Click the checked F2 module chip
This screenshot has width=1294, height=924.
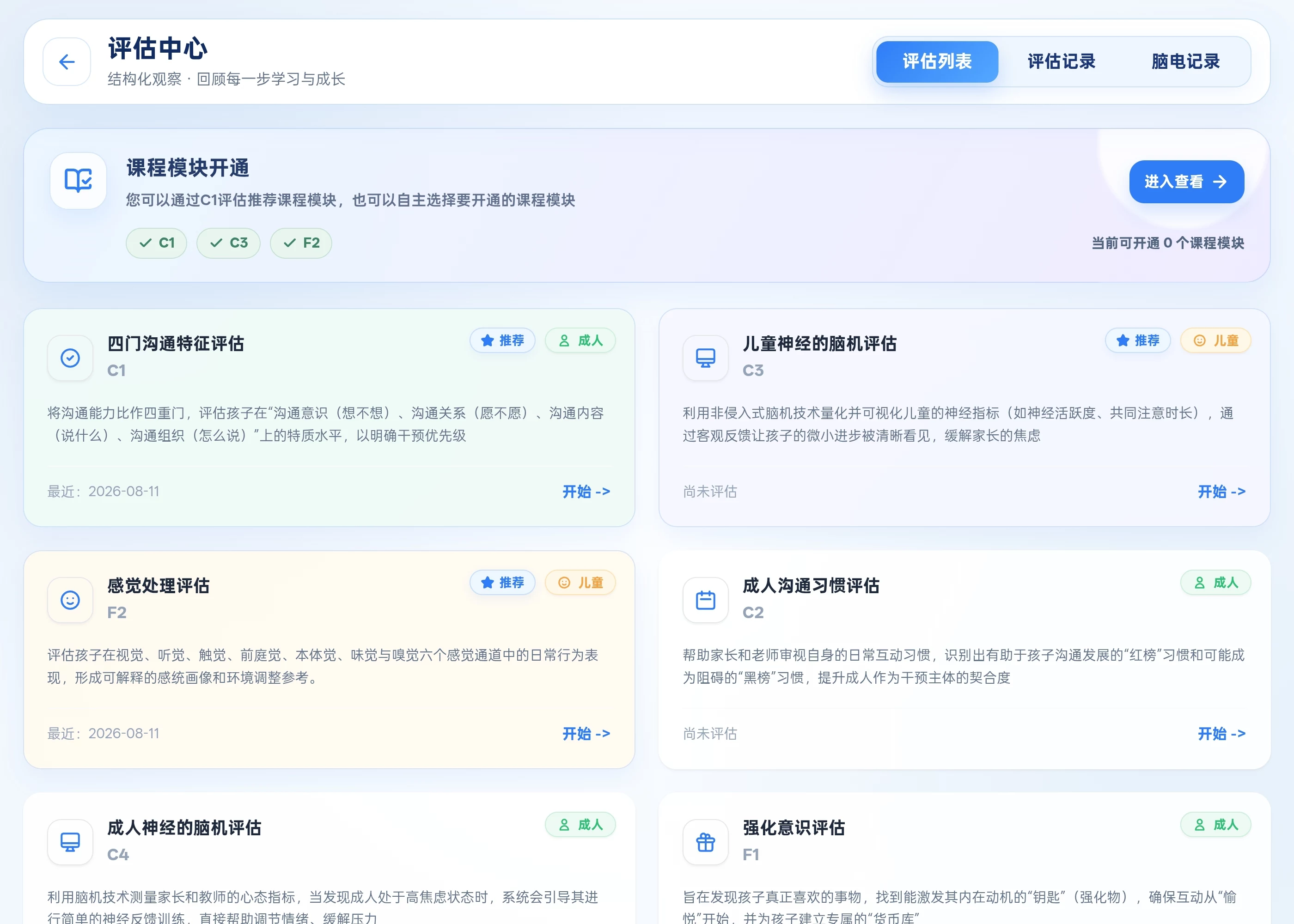301,243
